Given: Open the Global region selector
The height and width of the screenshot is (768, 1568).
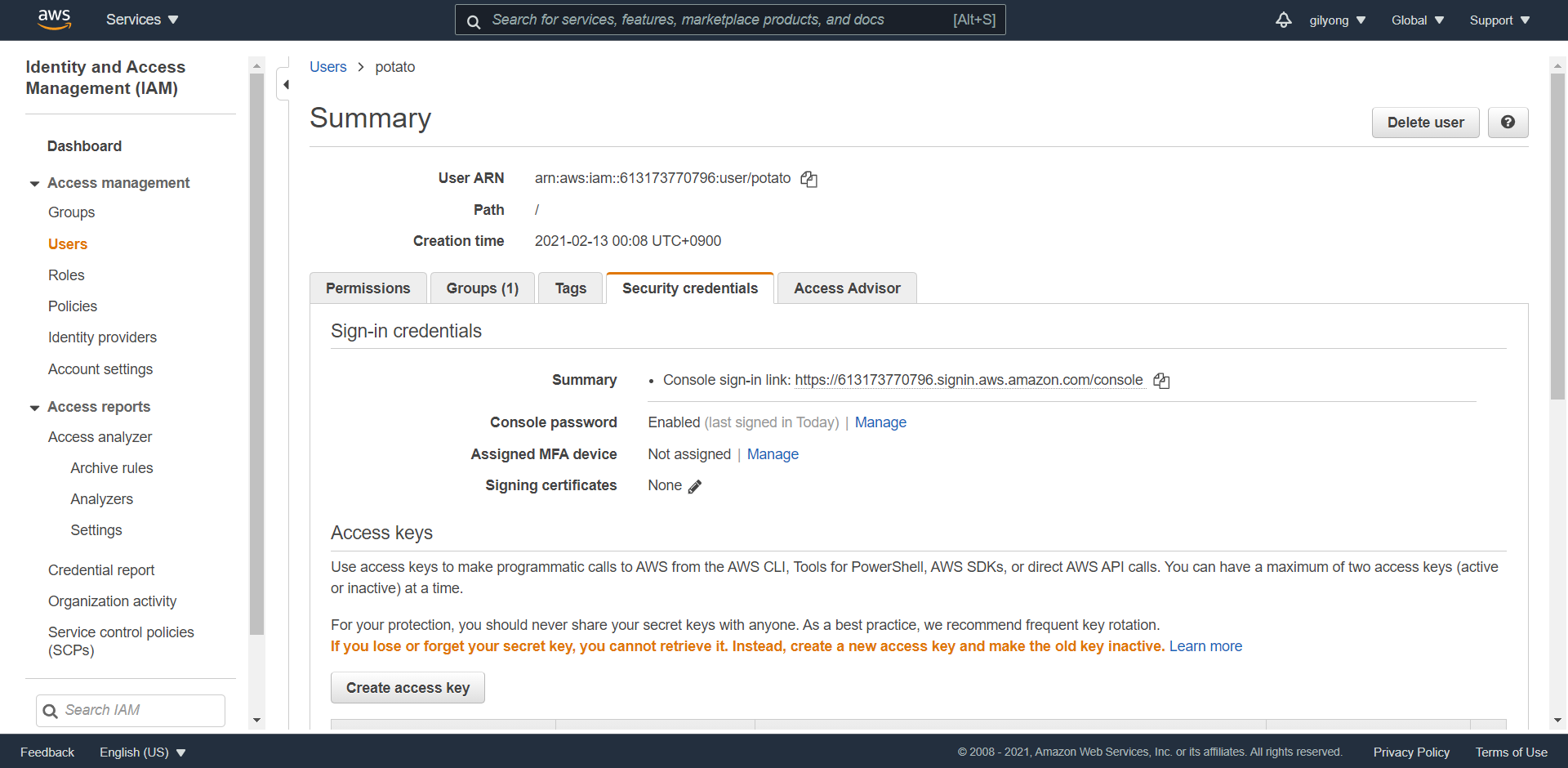Looking at the screenshot, I should pyautogui.click(x=1418, y=20).
